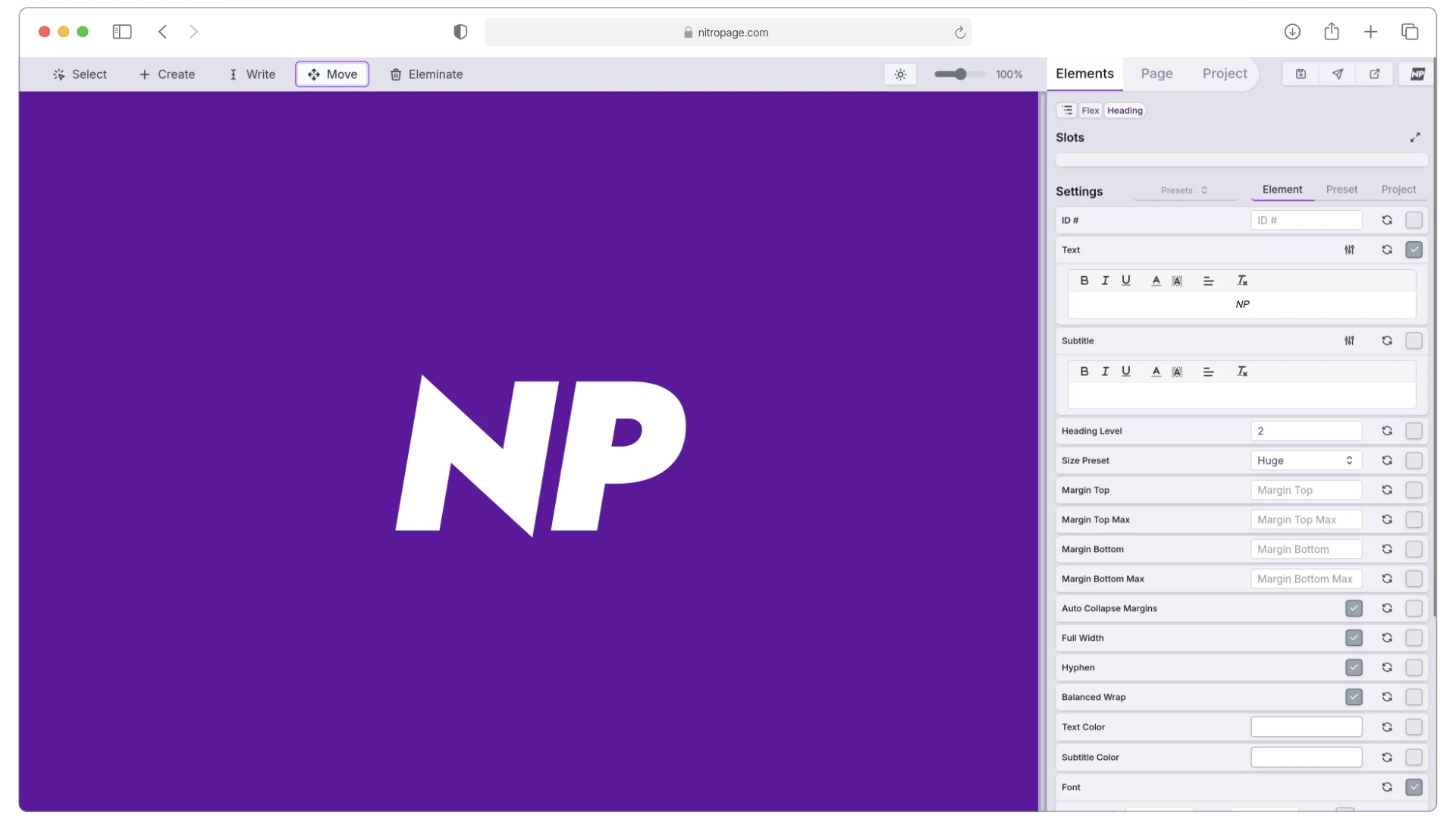
Task: Click the Eliminate tool in top toolbar
Action: point(426,73)
